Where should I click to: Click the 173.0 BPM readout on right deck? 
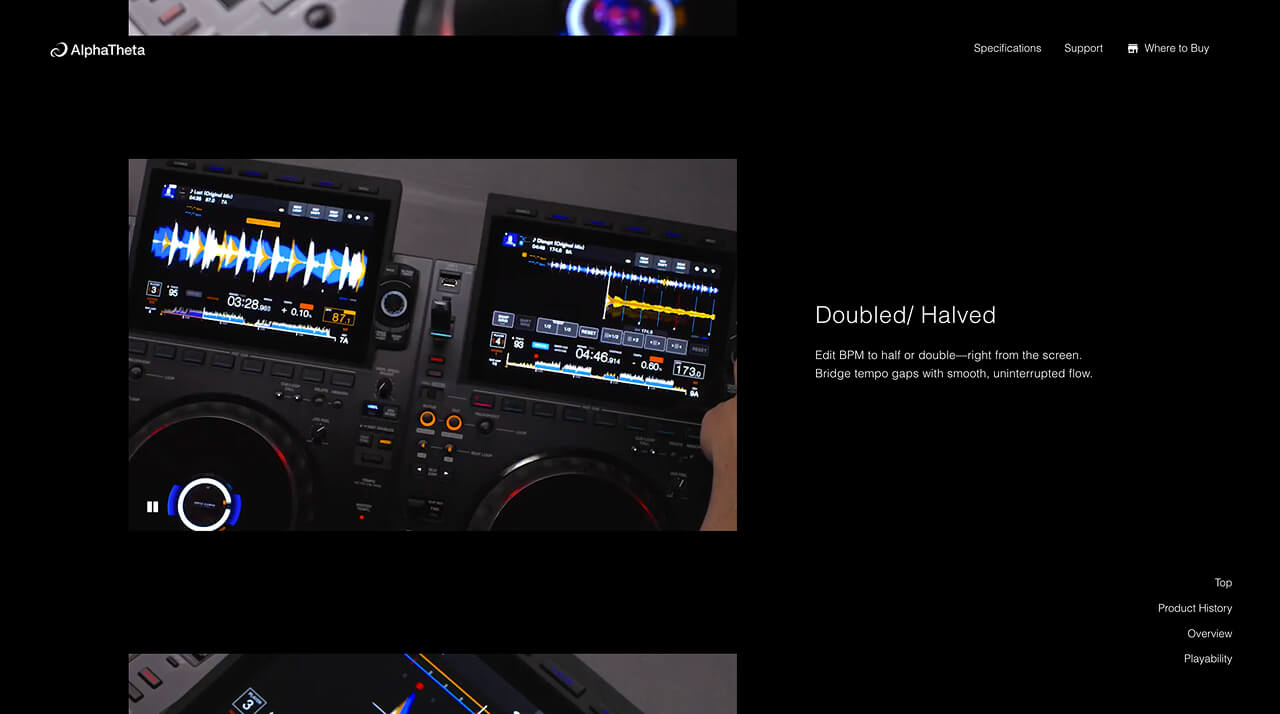click(x=687, y=370)
